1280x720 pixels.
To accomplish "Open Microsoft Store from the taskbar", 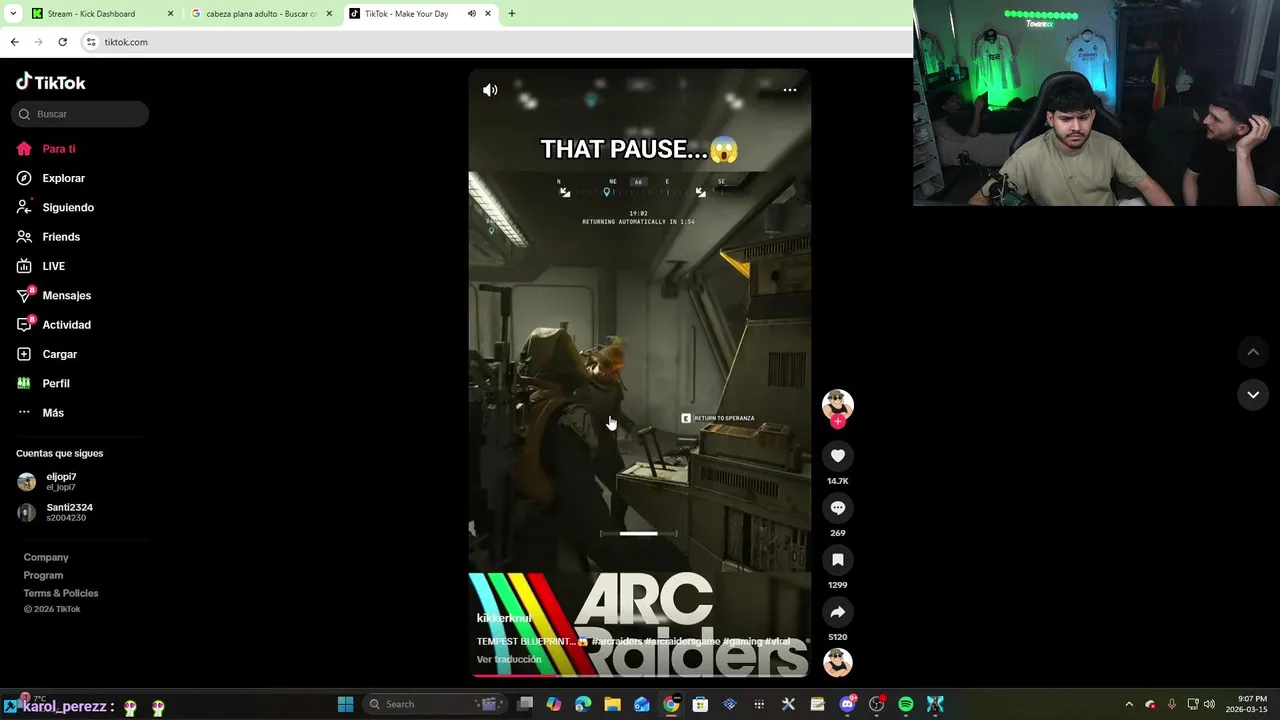I will point(700,704).
